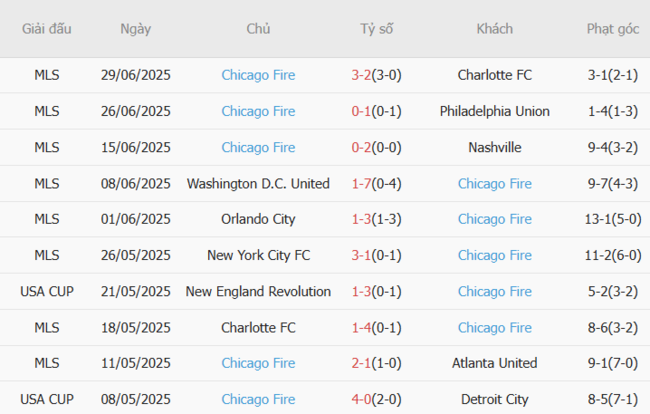
Task: Select Washington D.C. United team name
Action: click(258, 183)
